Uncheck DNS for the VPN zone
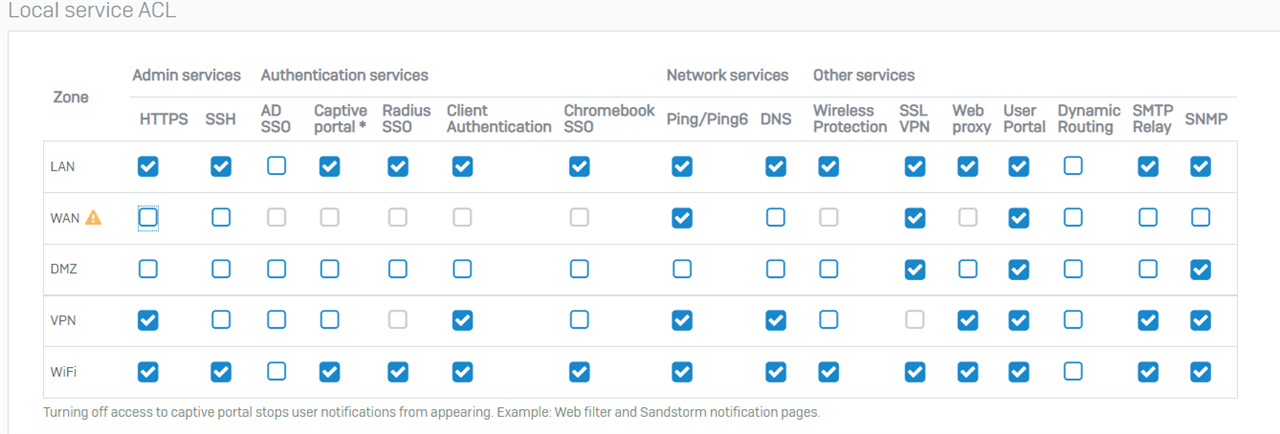This screenshot has height=434, width=1280. (x=776, y=320)
